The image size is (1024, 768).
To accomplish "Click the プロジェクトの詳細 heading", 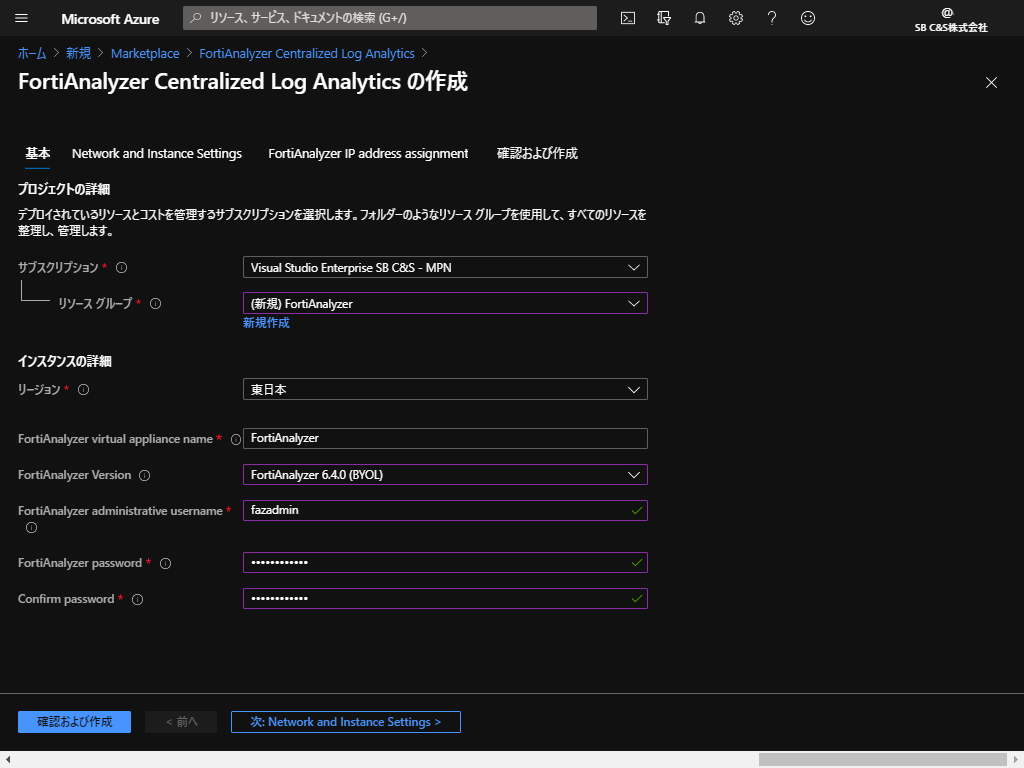I will coord(64,189).
